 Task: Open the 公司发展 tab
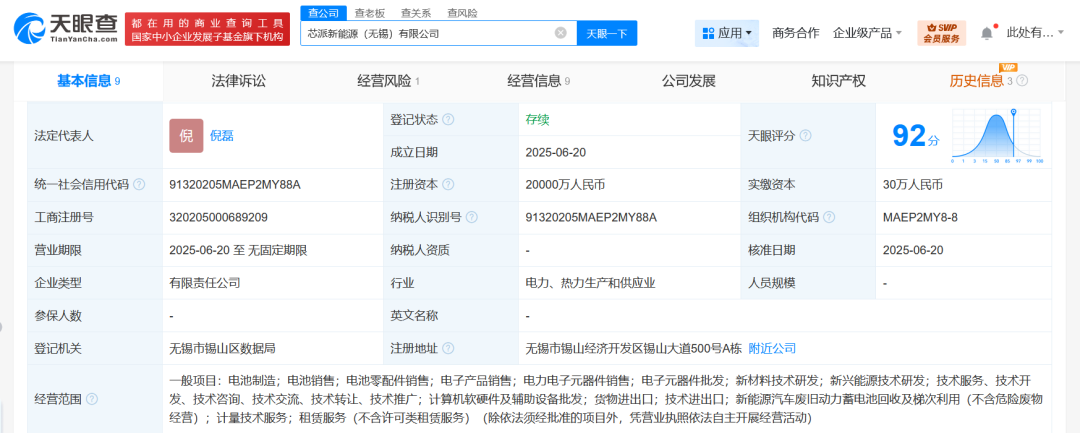click(689, 81)
